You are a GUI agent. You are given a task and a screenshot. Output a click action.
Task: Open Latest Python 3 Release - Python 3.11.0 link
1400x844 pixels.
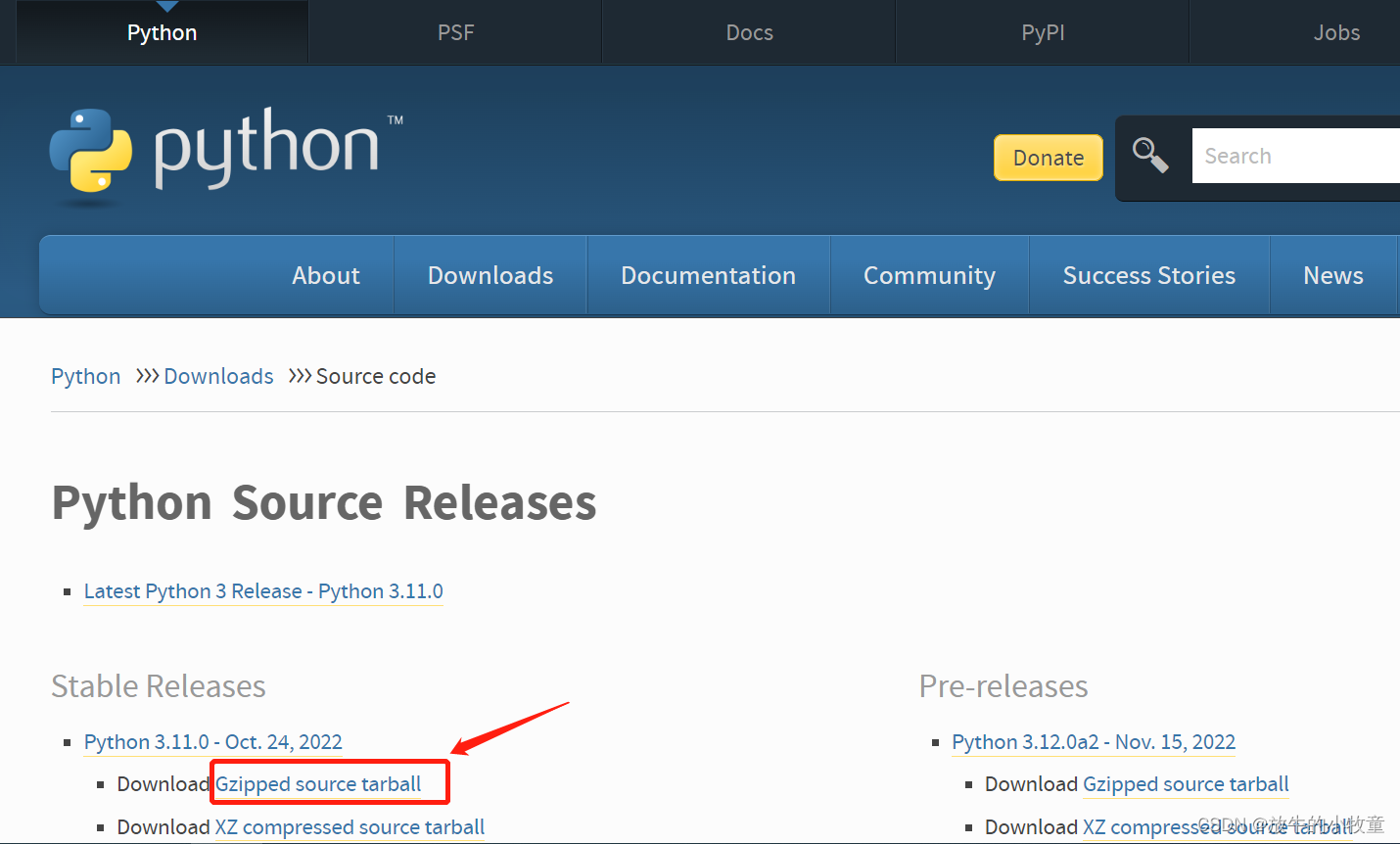263,591
